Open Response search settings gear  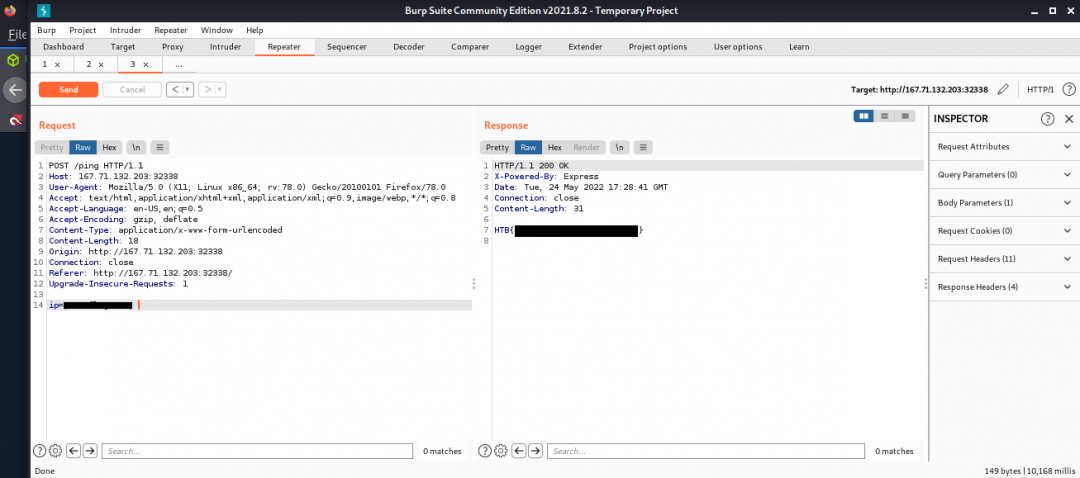point(501,451)
